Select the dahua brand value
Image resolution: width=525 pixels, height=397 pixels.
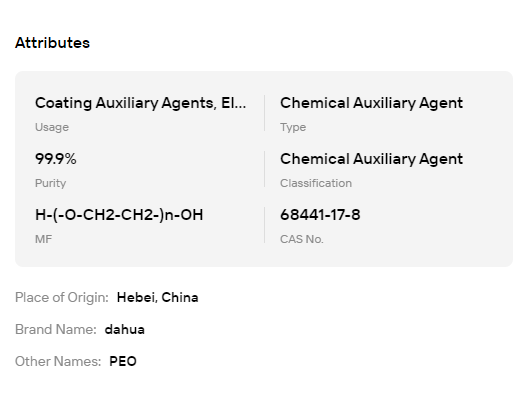[x=125, y=329]
